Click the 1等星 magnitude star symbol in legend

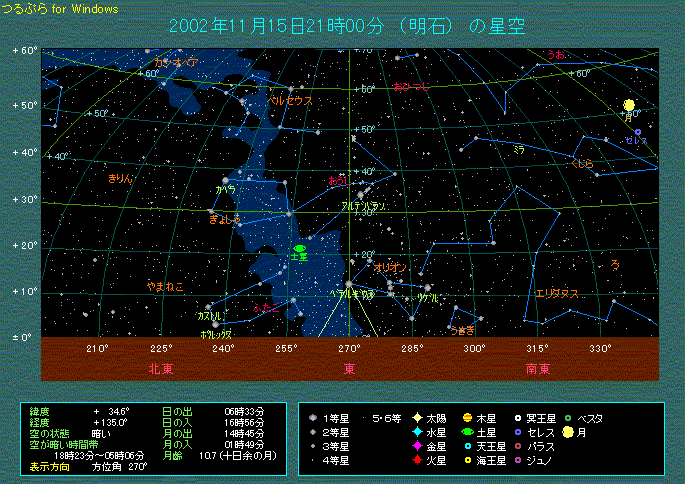tap(315, 418)
